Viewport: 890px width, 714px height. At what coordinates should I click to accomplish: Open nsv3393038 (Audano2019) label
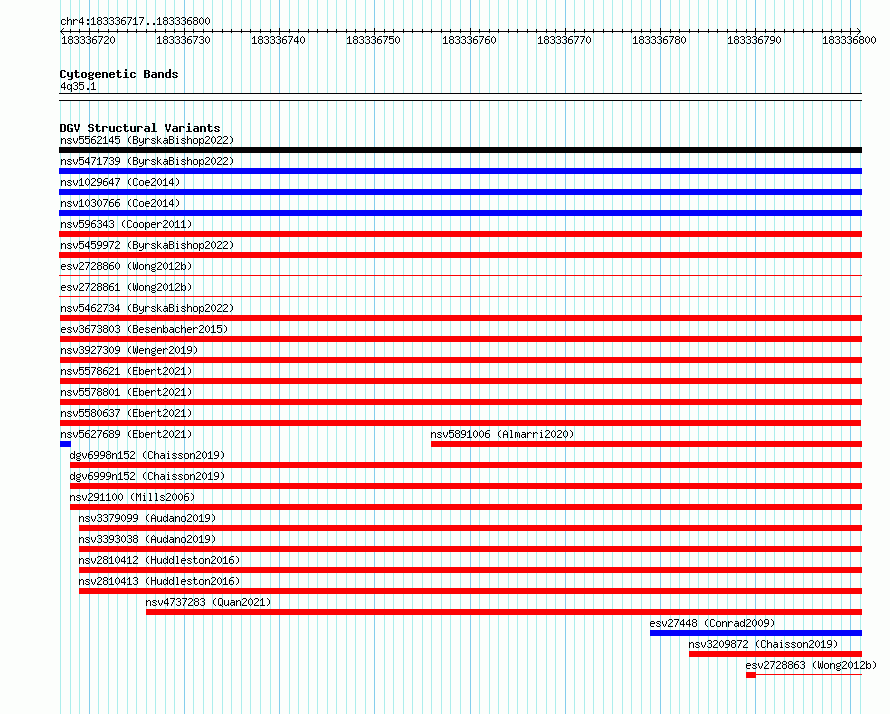point(148,539)
